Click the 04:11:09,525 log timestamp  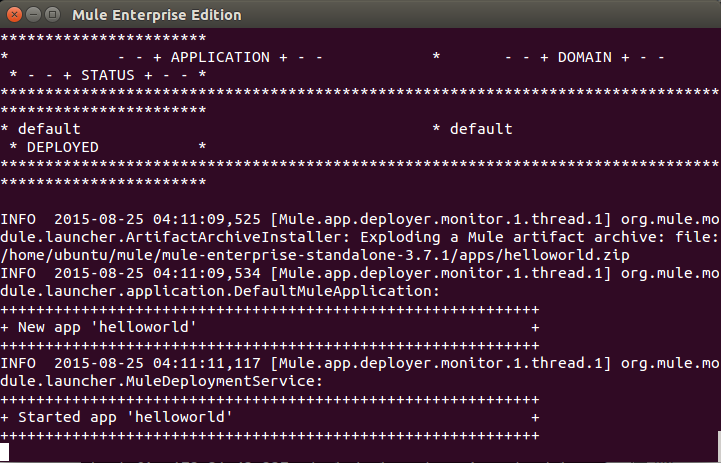pos(206,219)
